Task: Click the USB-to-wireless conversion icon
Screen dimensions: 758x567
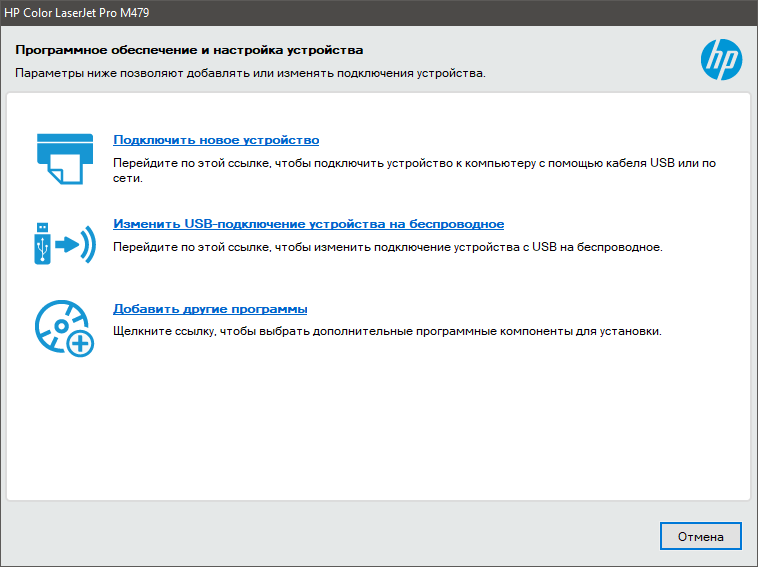Action: pos(65,244)
